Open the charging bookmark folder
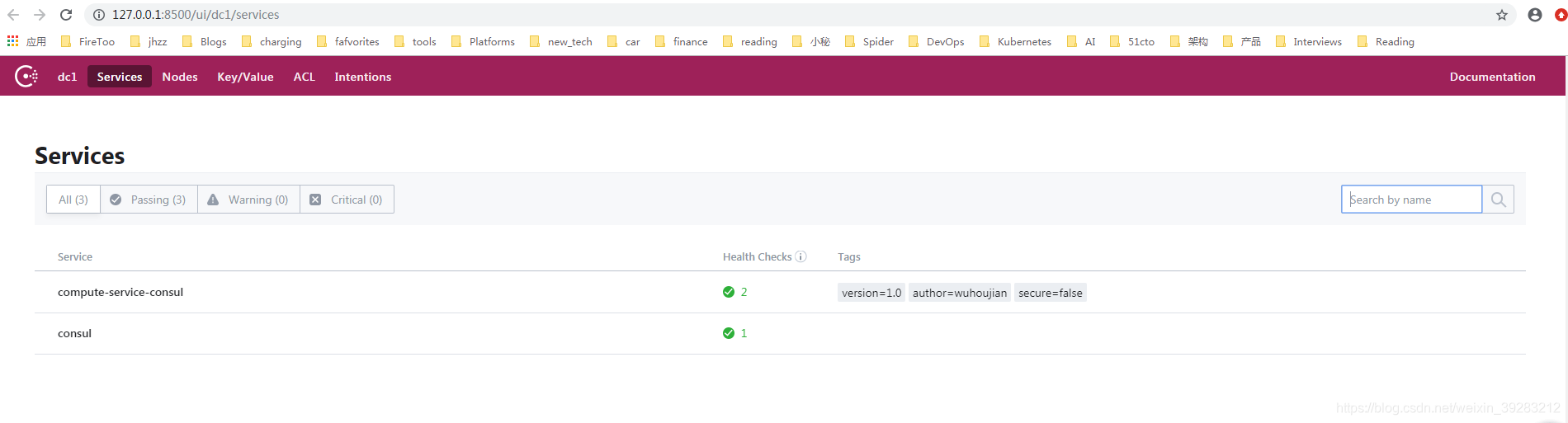 click(272, 41)
